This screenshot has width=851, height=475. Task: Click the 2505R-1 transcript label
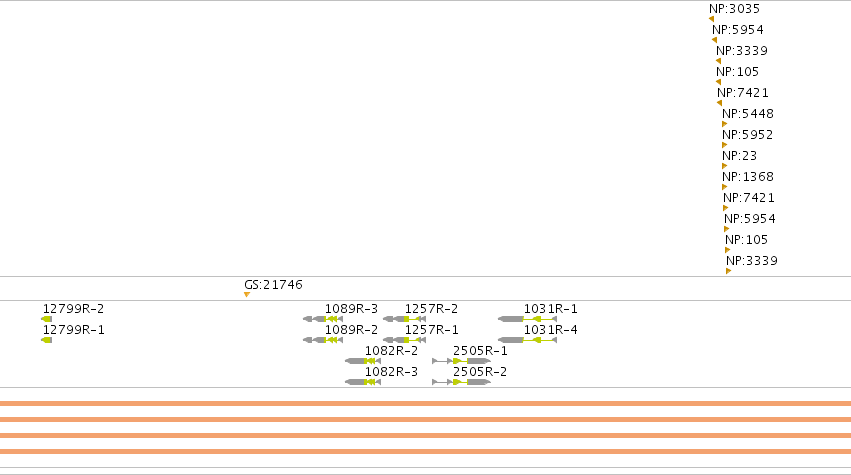point(480,351)
